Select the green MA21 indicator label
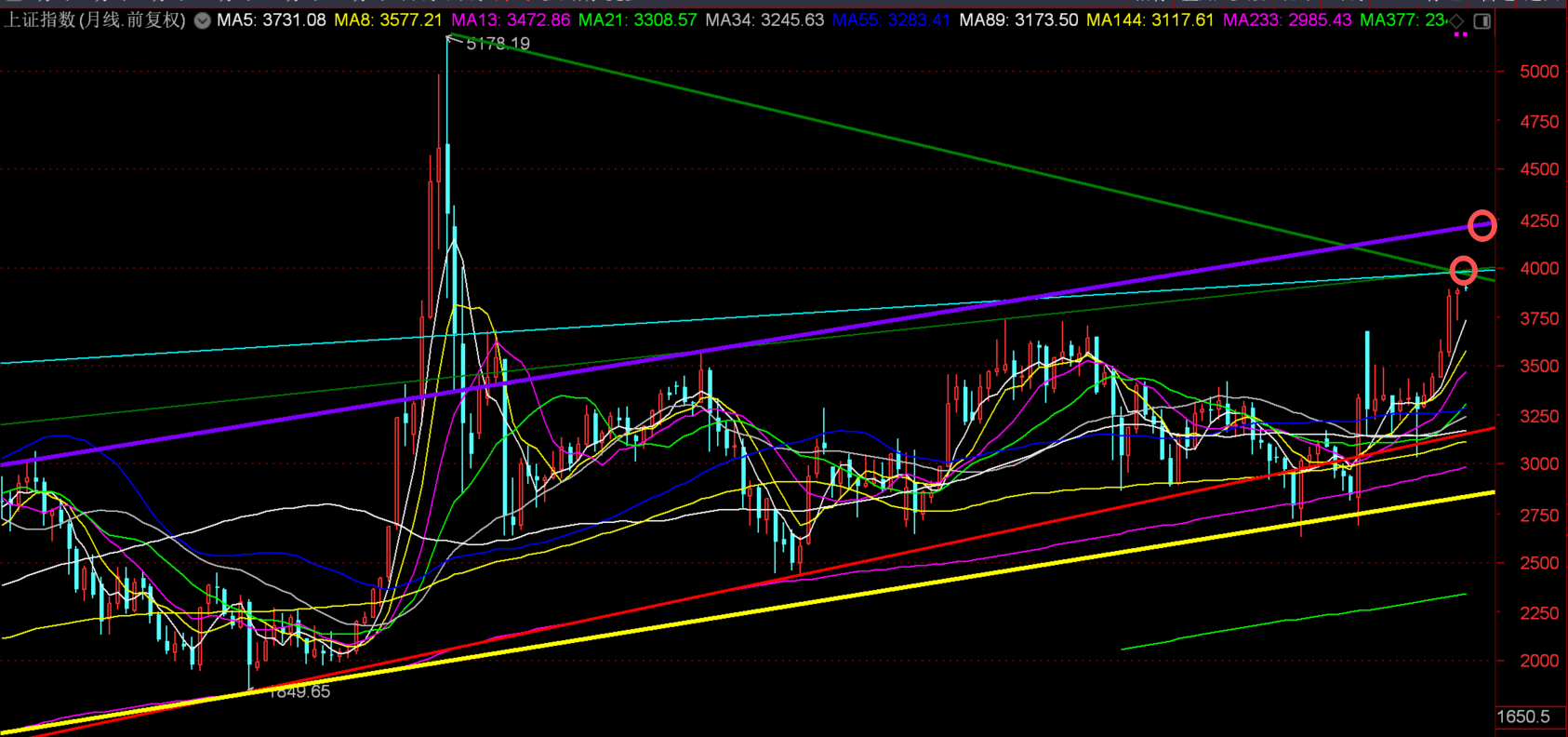The height and width of the screenshot is (737, 1568). click(637, 20)
